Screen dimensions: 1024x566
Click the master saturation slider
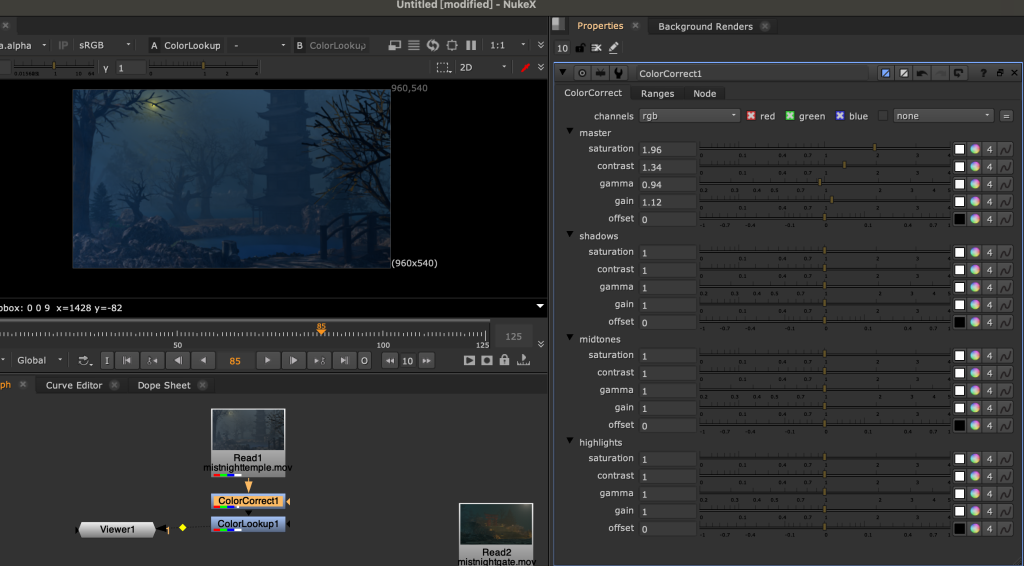pos(825,149)
